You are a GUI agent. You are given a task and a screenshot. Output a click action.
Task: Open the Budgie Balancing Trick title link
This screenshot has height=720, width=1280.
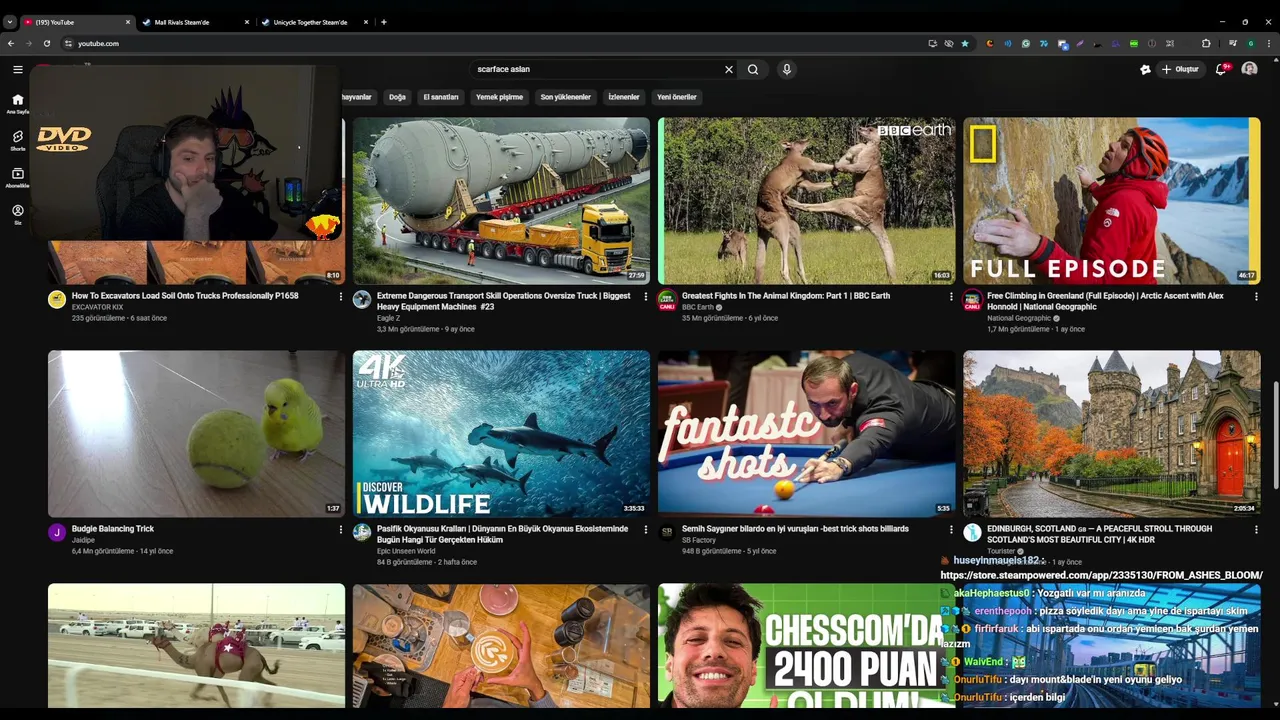(113, 529)
